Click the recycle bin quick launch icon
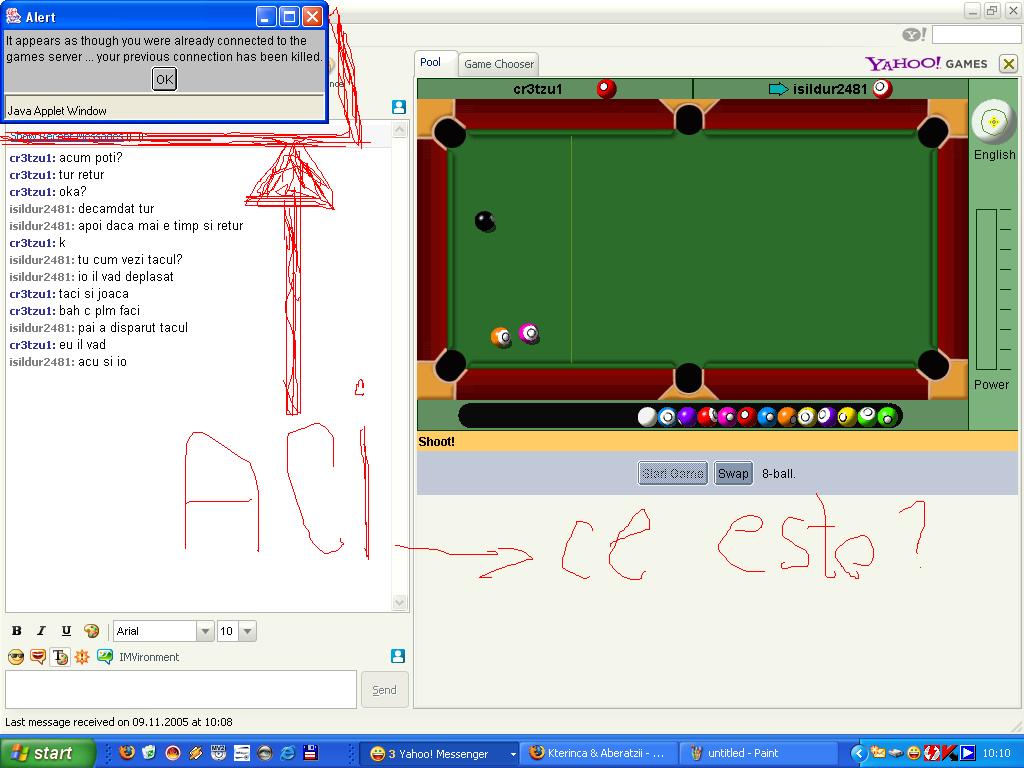 pos(149,753)
